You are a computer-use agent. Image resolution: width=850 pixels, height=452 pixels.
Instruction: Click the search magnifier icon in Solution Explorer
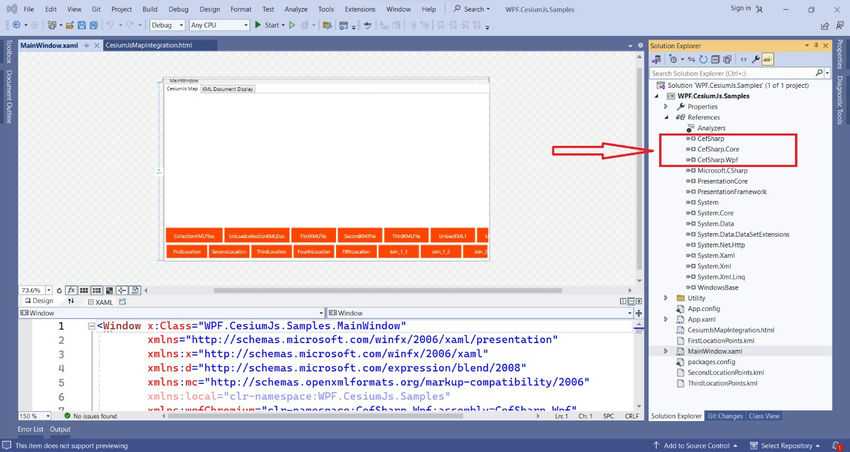[819, 73]
